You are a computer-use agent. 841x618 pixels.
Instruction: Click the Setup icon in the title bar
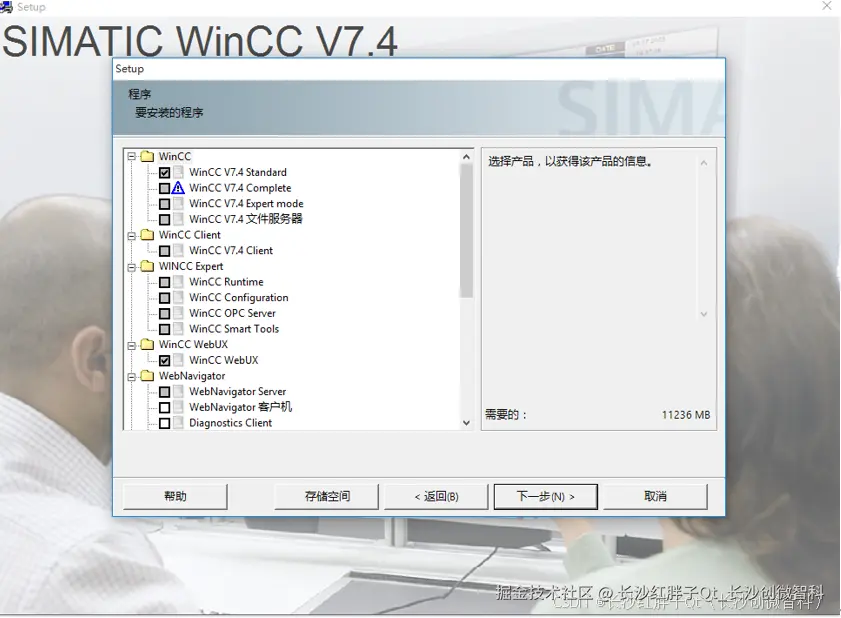(6, 7)
